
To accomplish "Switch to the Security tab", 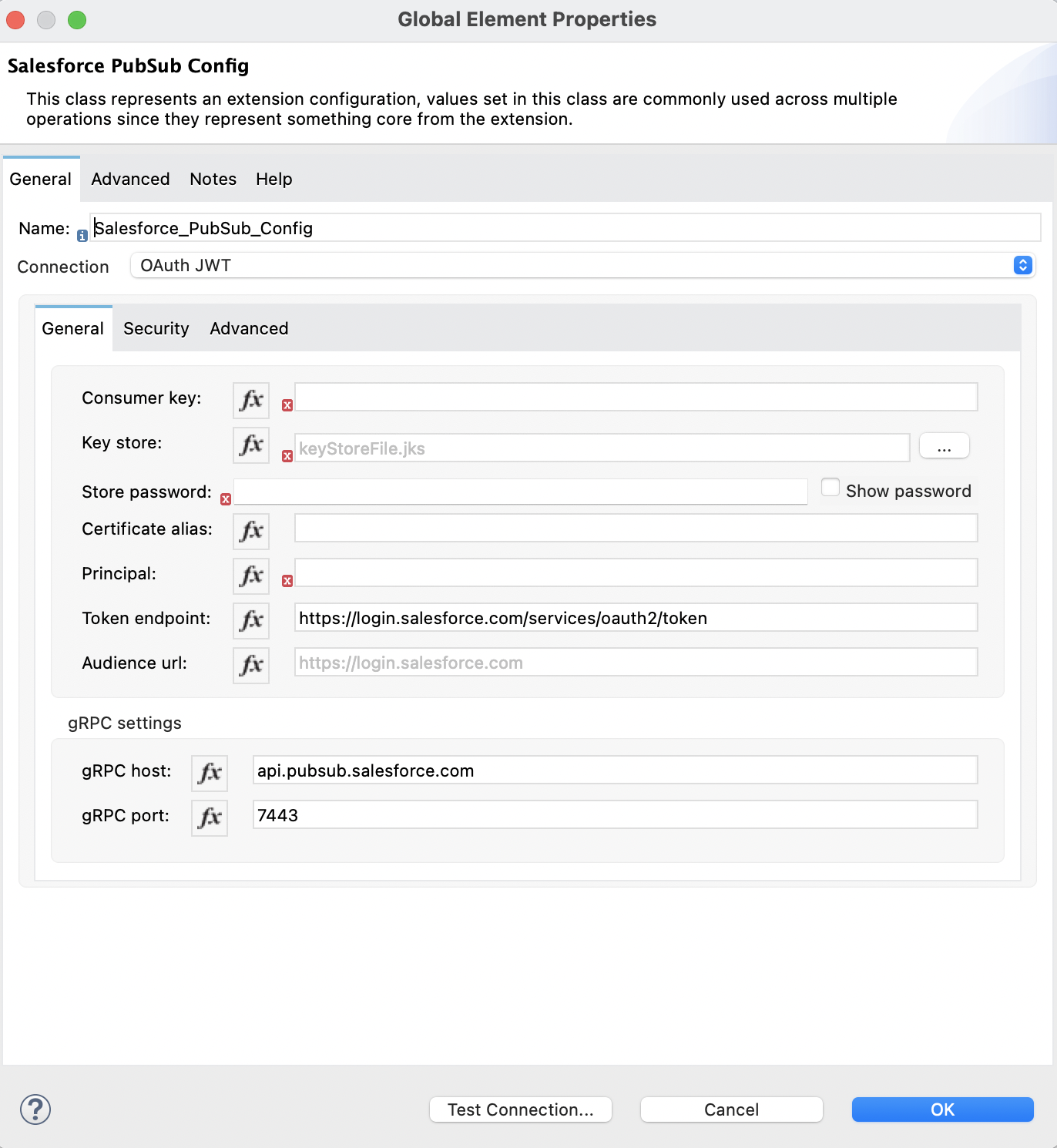I will [x=156, y=328].
